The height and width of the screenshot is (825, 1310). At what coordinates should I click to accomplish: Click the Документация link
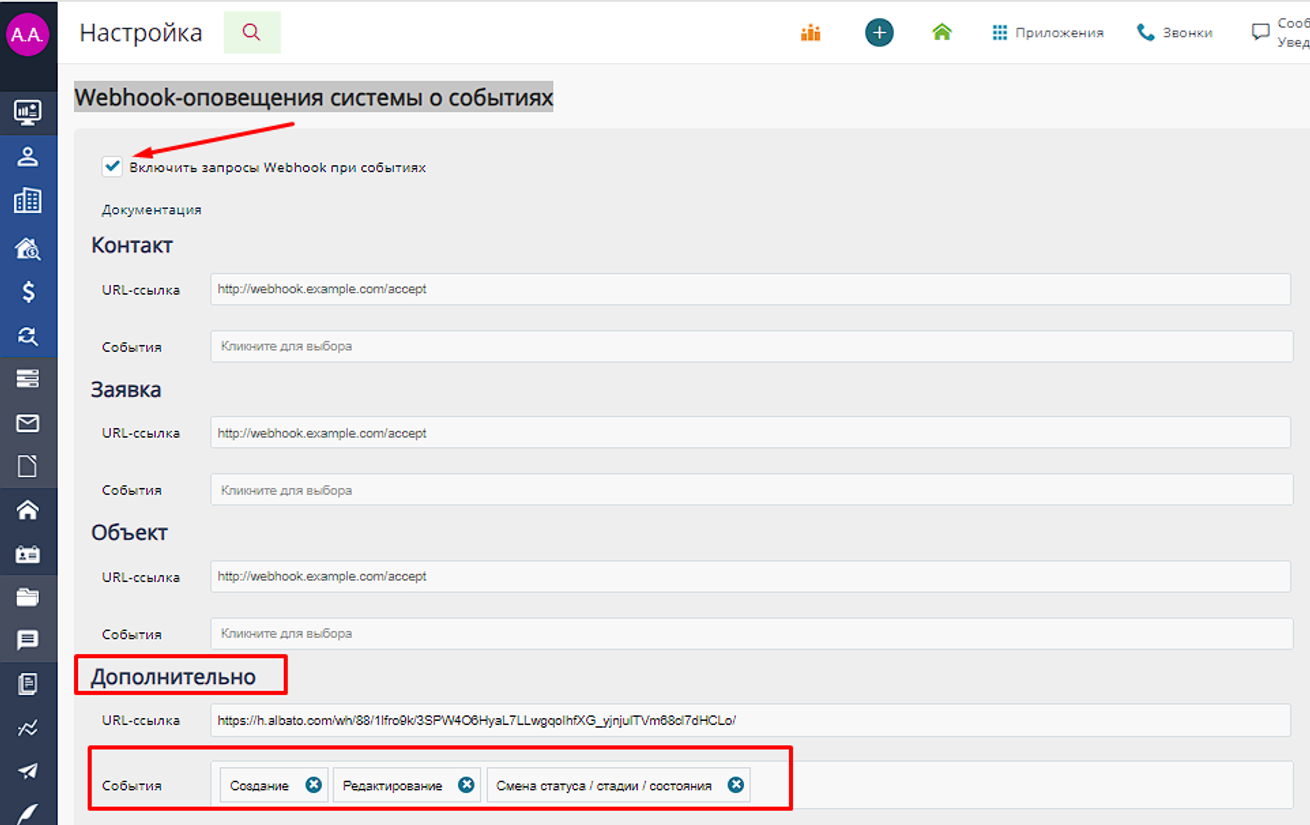click(151, 210)
